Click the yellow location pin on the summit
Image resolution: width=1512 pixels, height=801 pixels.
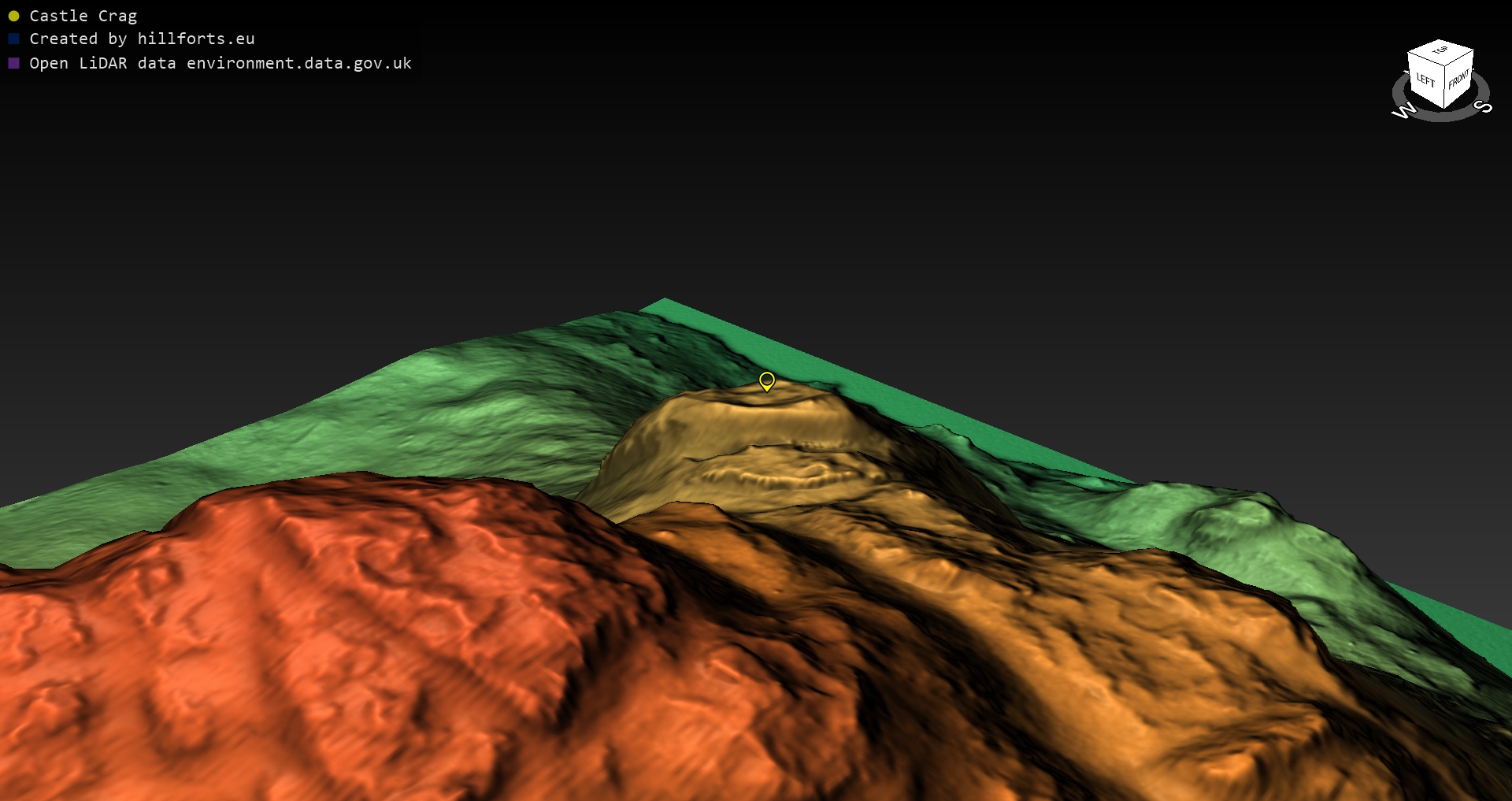coord(766,381)
